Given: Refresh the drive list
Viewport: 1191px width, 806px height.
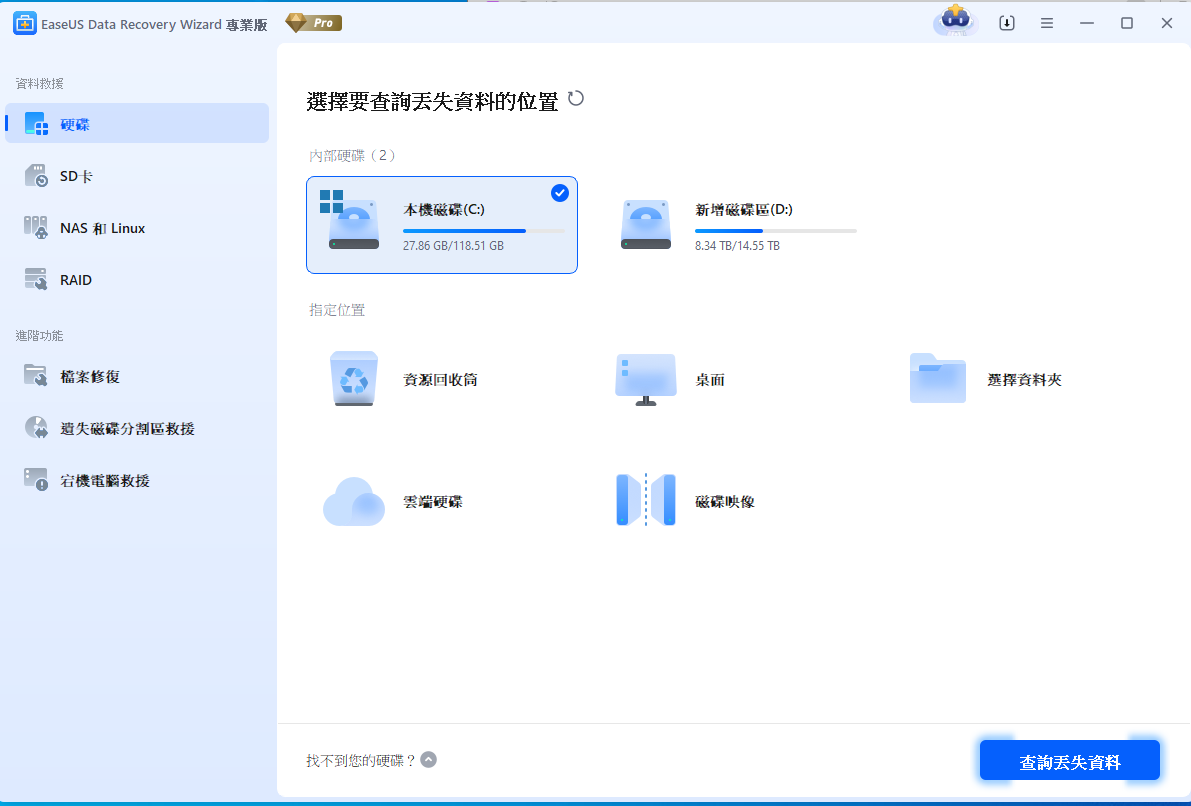Looking at the screenshot, I should [577, 99].
